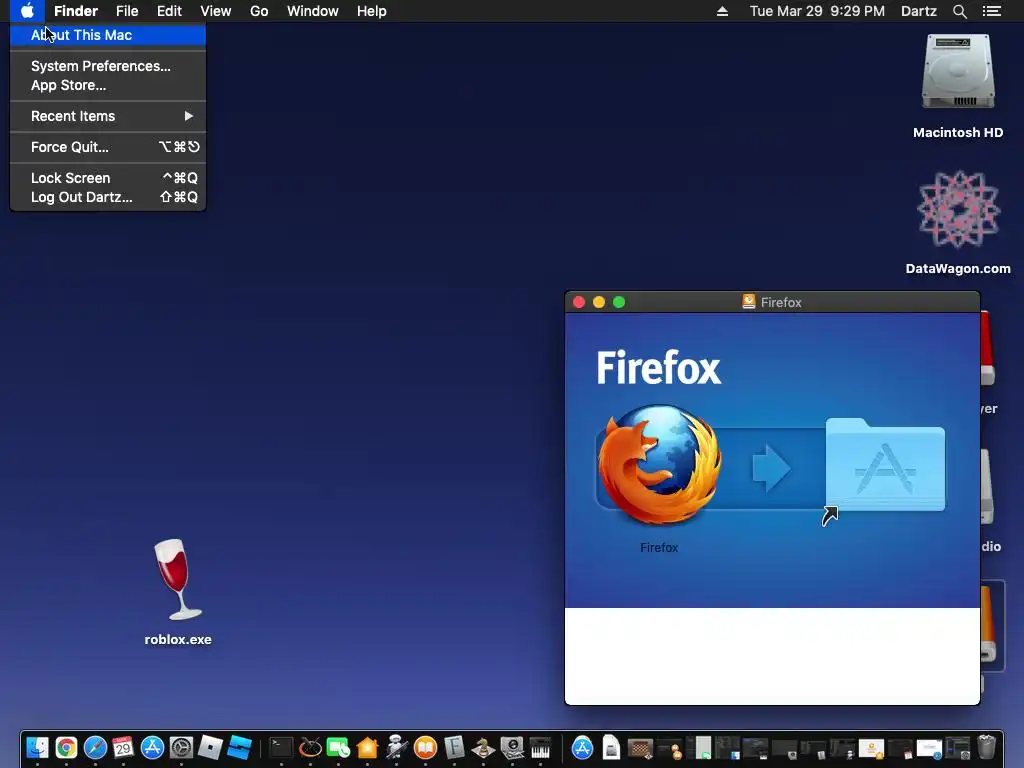Open the Edit menu
The width and height of the screenshot is (1024, 768).
click(x=169, y=11)
